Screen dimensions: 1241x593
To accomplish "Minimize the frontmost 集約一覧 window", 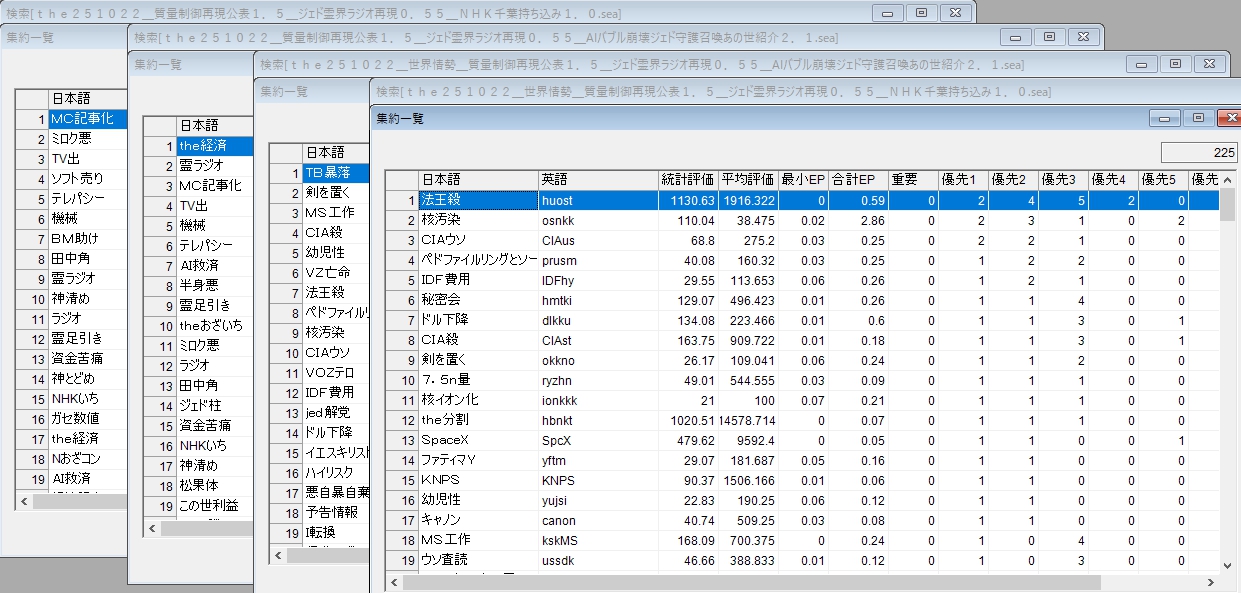I will pos(1165,118).
